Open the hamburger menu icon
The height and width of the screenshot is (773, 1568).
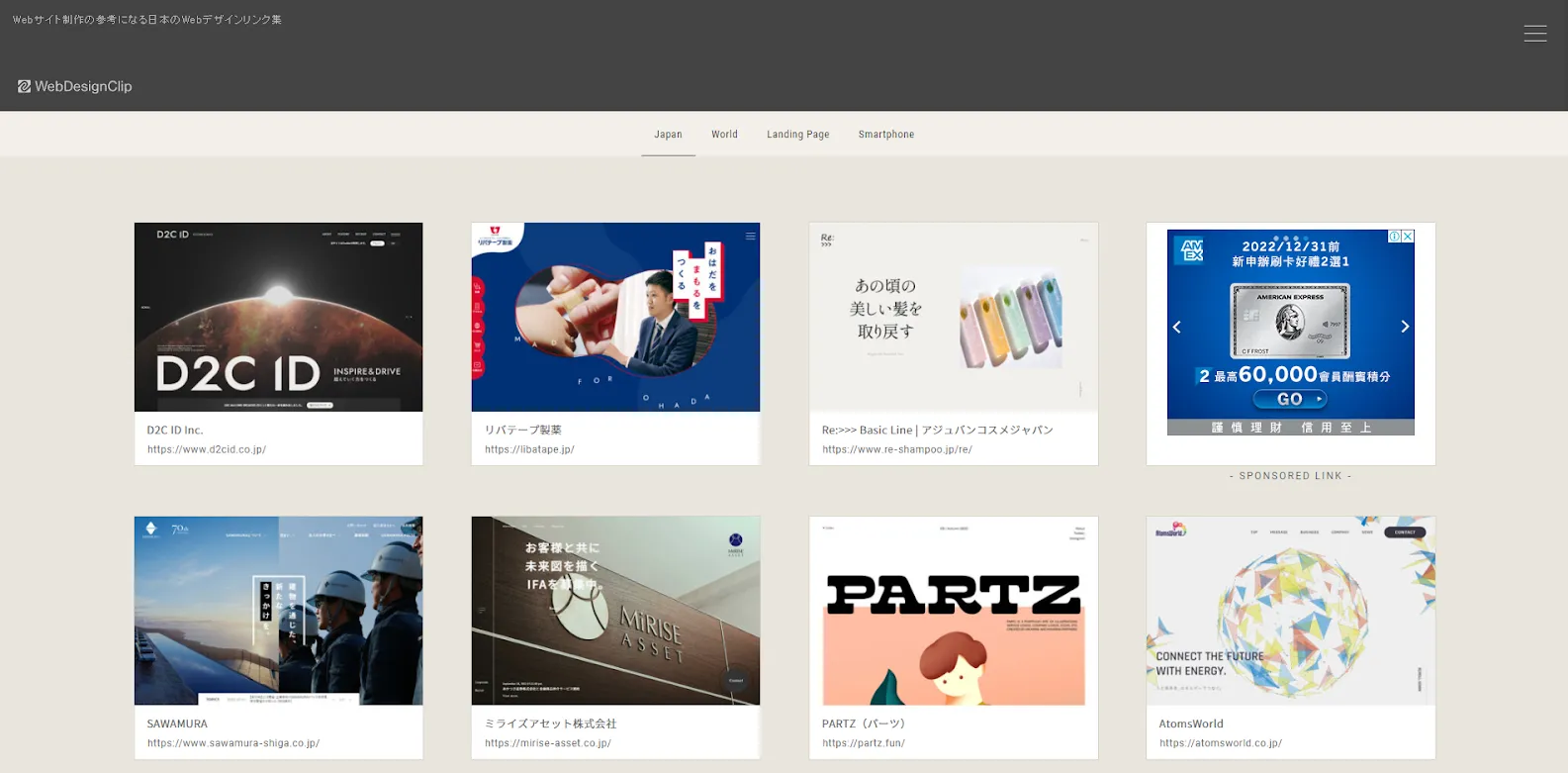(1534, 34)
